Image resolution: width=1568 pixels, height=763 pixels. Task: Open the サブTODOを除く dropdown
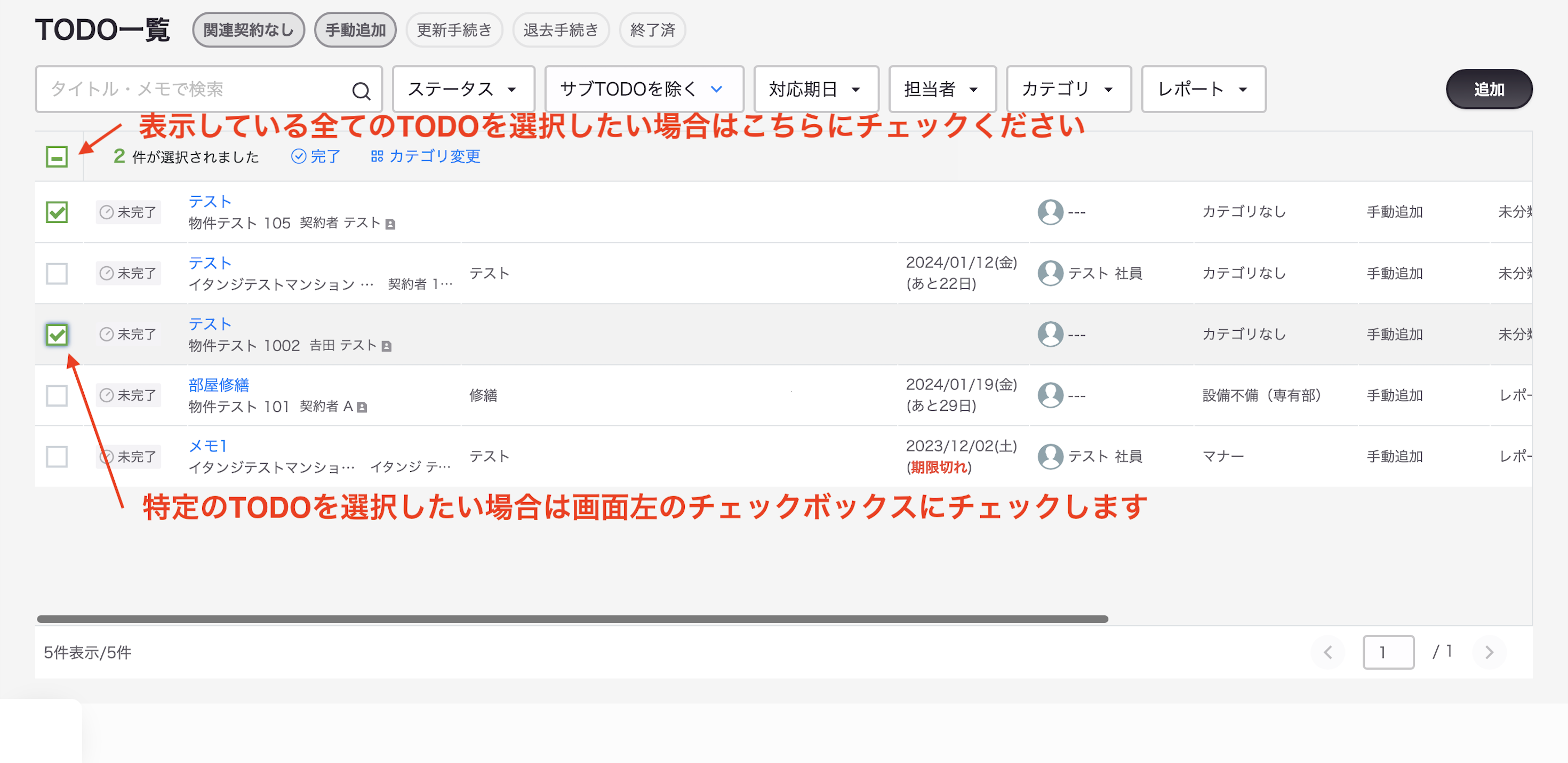point(644,90)
